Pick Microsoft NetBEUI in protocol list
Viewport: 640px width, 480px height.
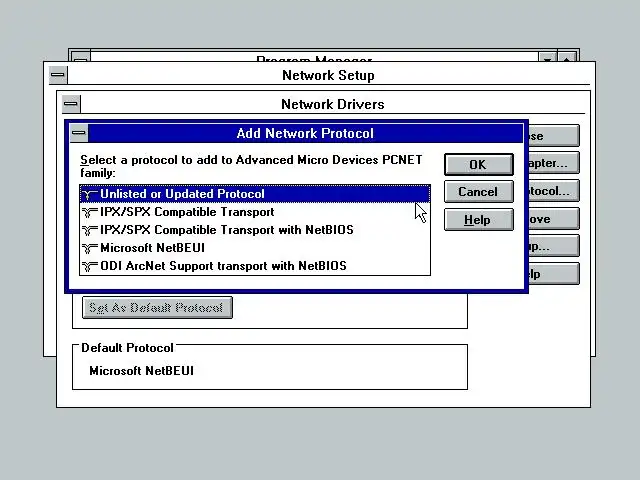tap(255, 248)
